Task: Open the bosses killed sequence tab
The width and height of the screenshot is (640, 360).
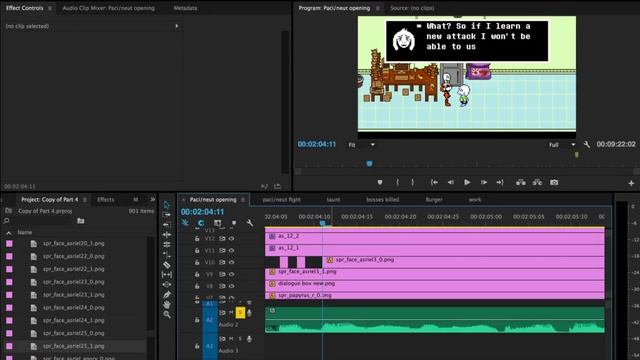Action: pyautogui.click(x=382, y=200)
